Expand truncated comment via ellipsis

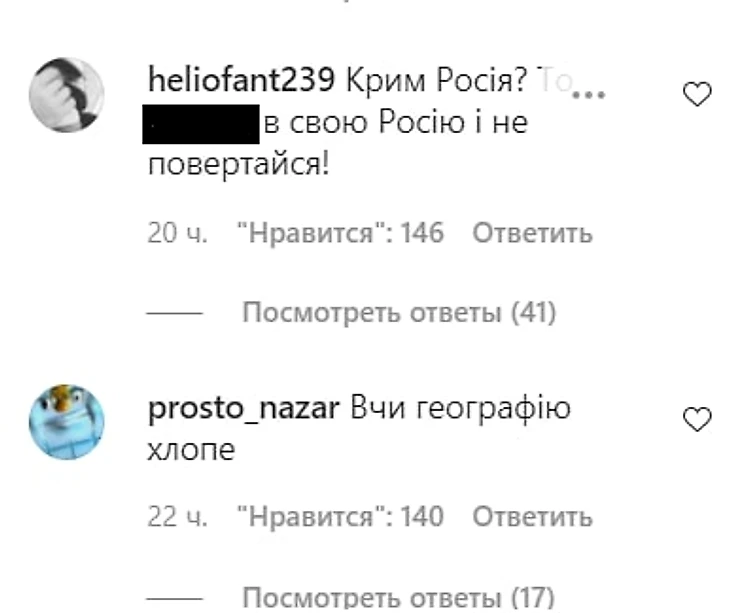point(588,94)
